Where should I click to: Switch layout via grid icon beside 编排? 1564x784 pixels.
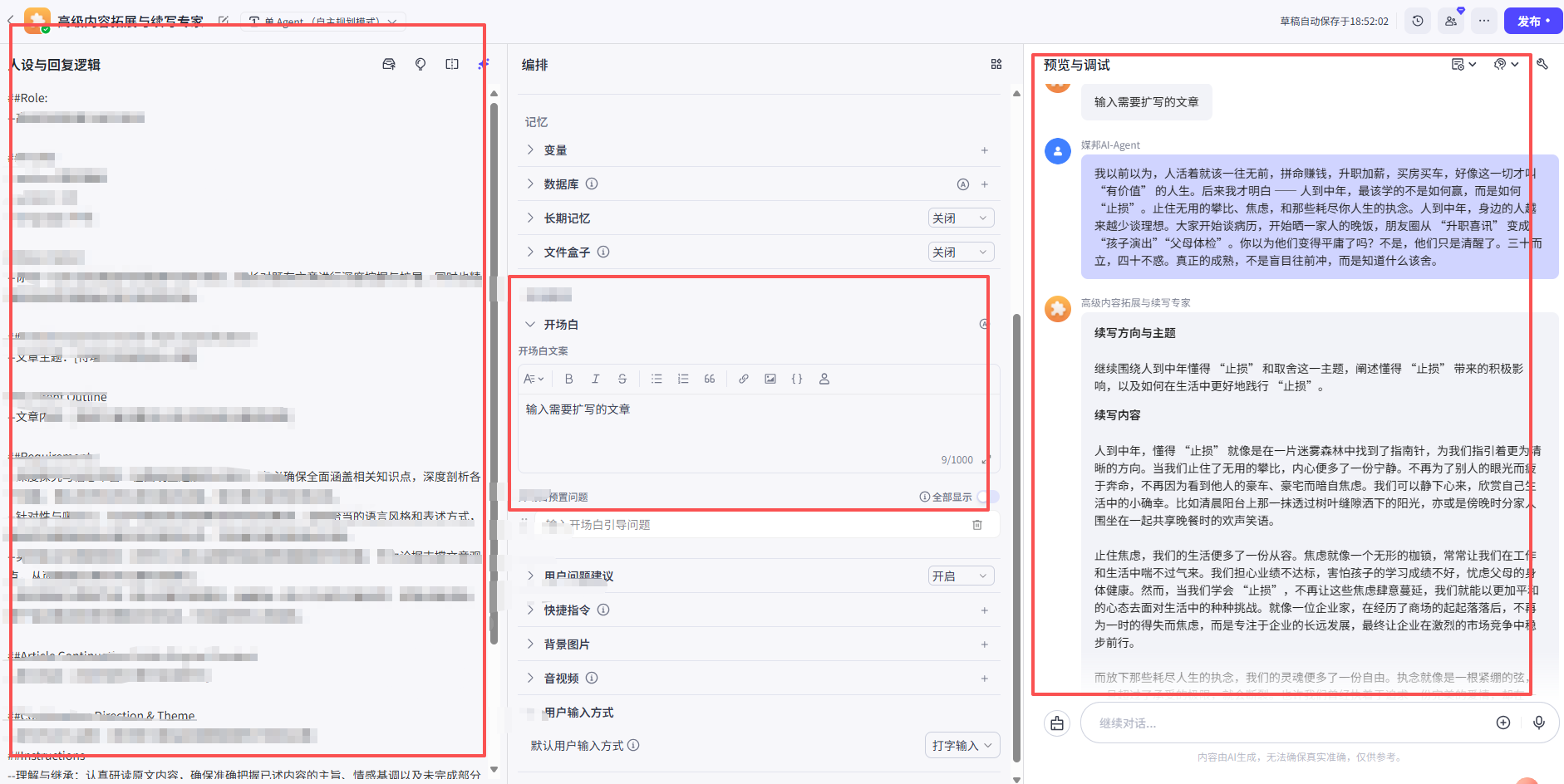pos(996,64)
